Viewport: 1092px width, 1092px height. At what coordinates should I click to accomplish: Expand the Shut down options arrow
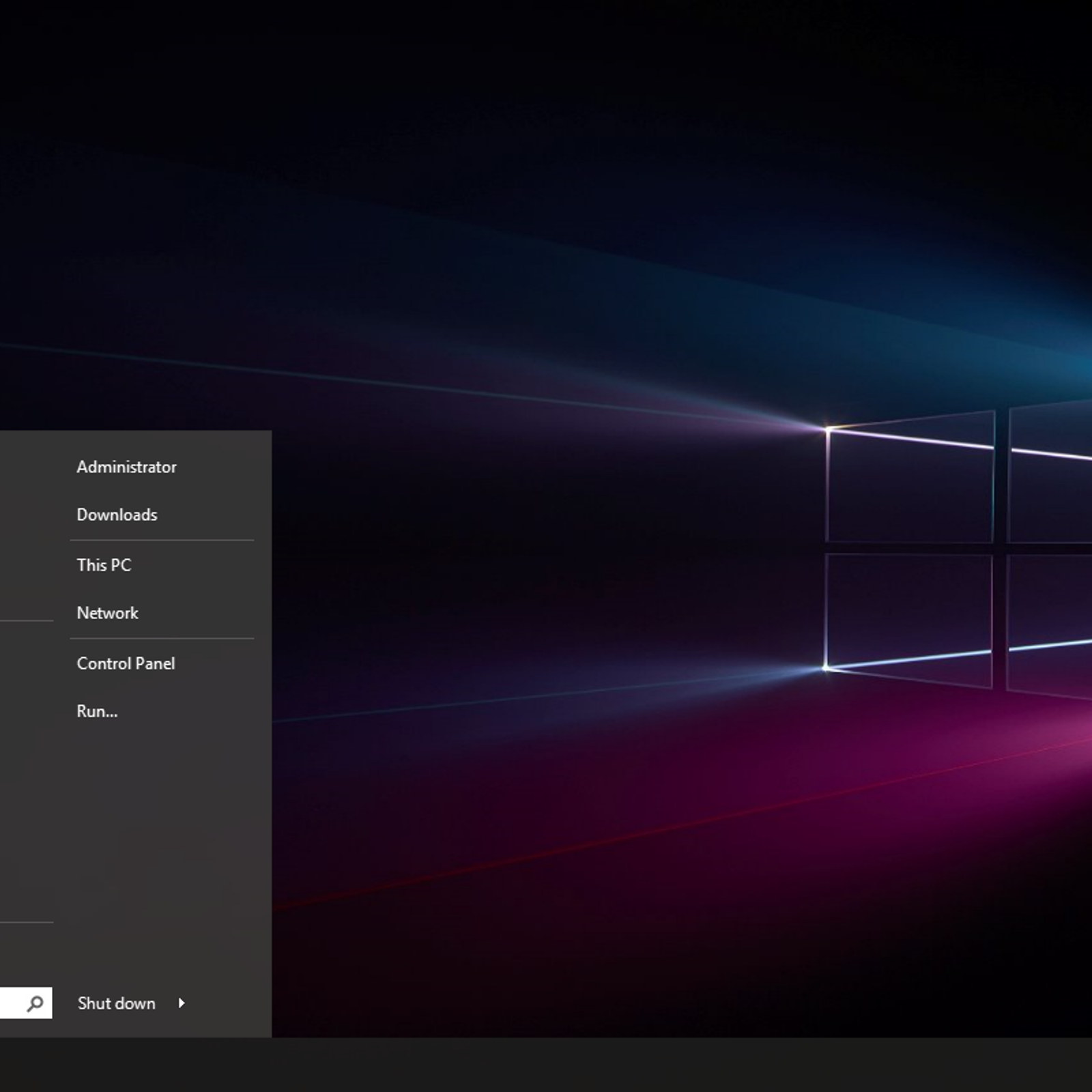(182, 1003)
